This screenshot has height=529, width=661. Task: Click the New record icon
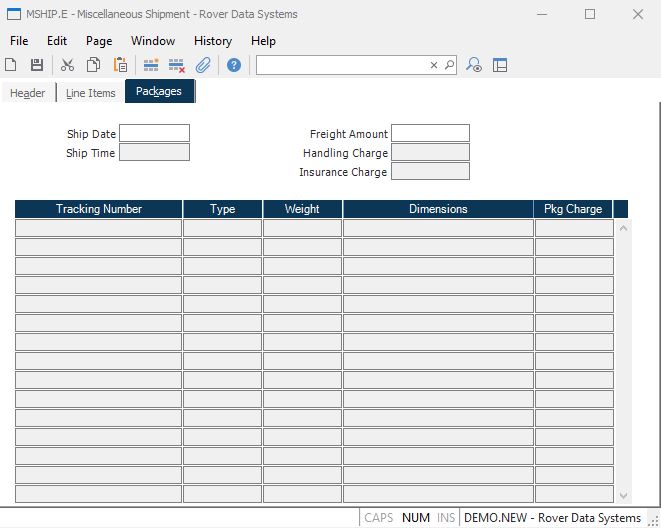point(11,65)
